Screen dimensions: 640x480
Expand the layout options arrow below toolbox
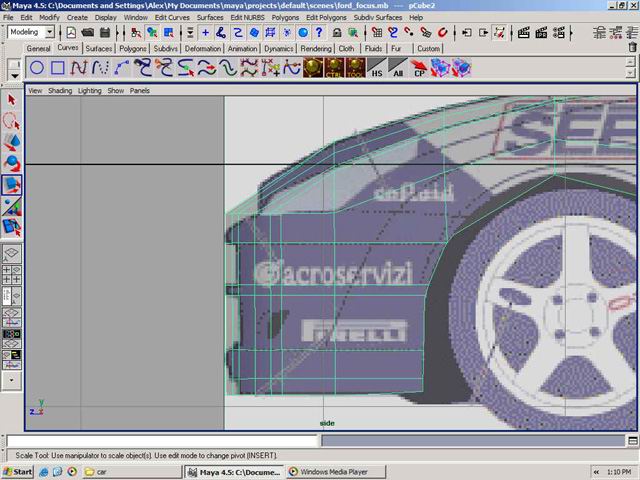12,380
